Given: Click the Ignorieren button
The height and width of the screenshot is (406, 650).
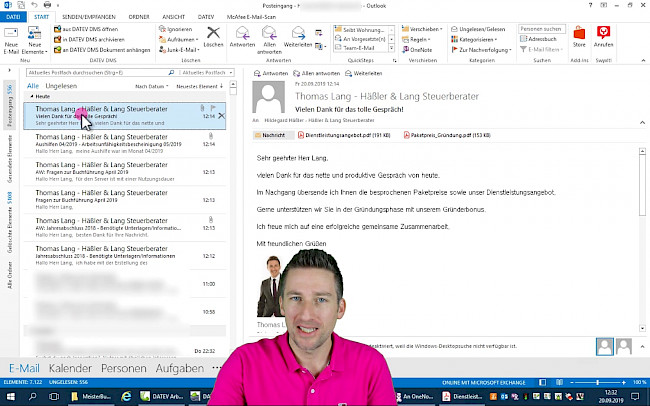Looking at the screenshot, I should (176, 29).
